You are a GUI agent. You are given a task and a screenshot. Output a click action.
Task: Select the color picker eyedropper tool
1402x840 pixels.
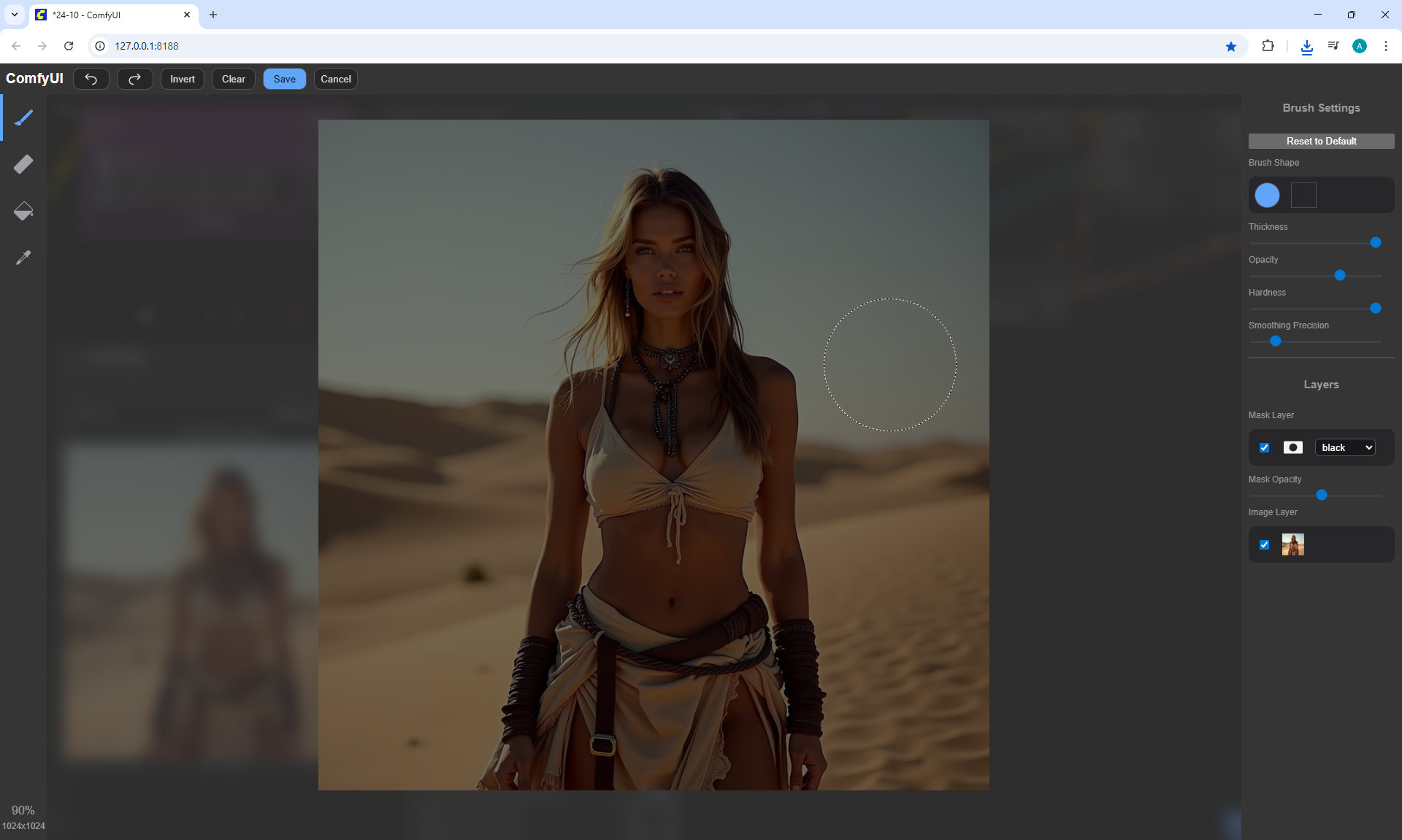click(x=23, y=258)
